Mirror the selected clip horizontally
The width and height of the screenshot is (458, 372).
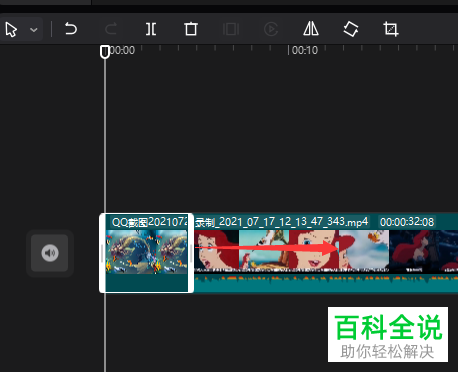click(311, 29)
